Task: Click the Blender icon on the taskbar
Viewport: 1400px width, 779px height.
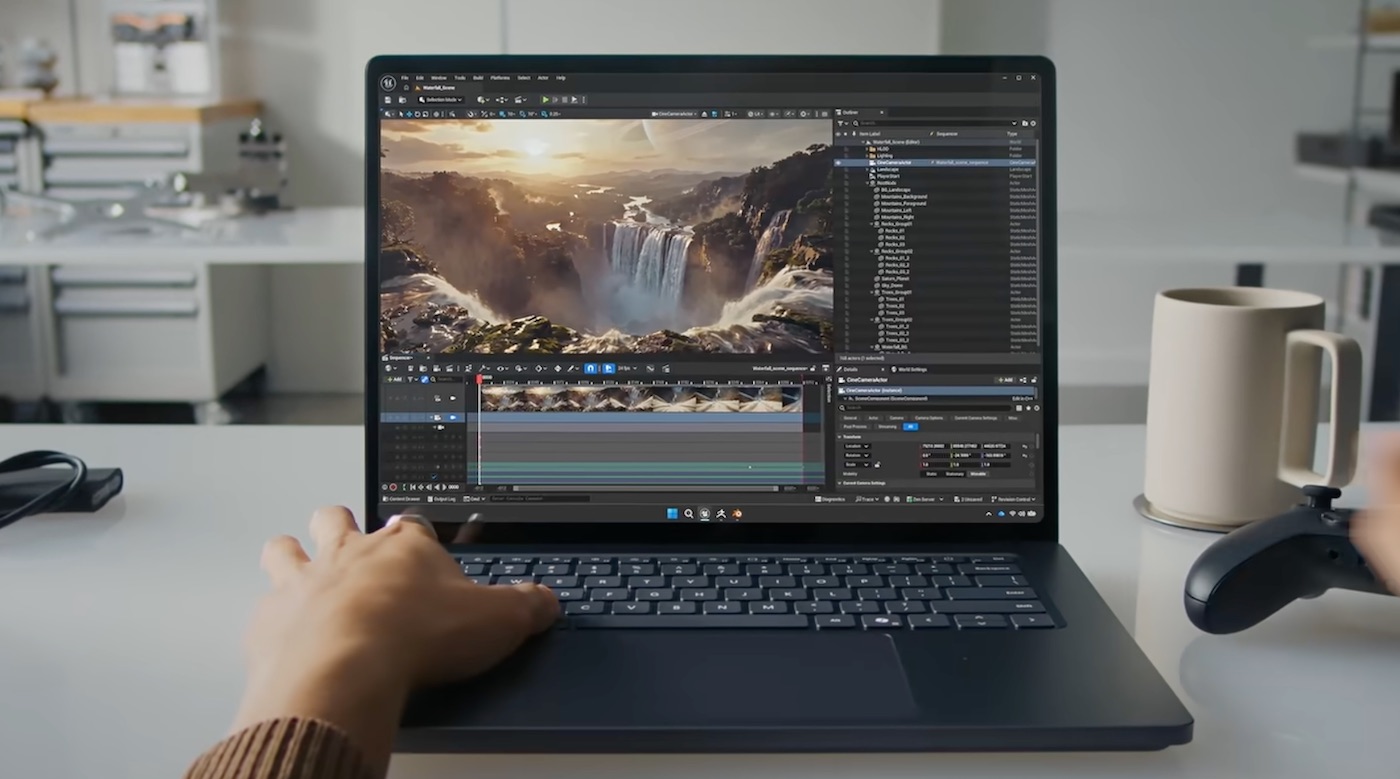Action: [x=737, y=513]
